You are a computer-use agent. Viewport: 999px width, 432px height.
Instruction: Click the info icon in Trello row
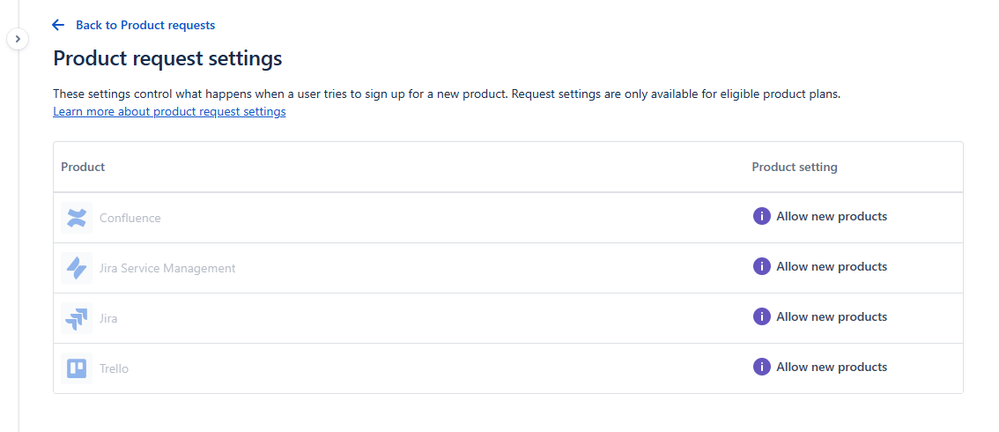click(761, 366)
